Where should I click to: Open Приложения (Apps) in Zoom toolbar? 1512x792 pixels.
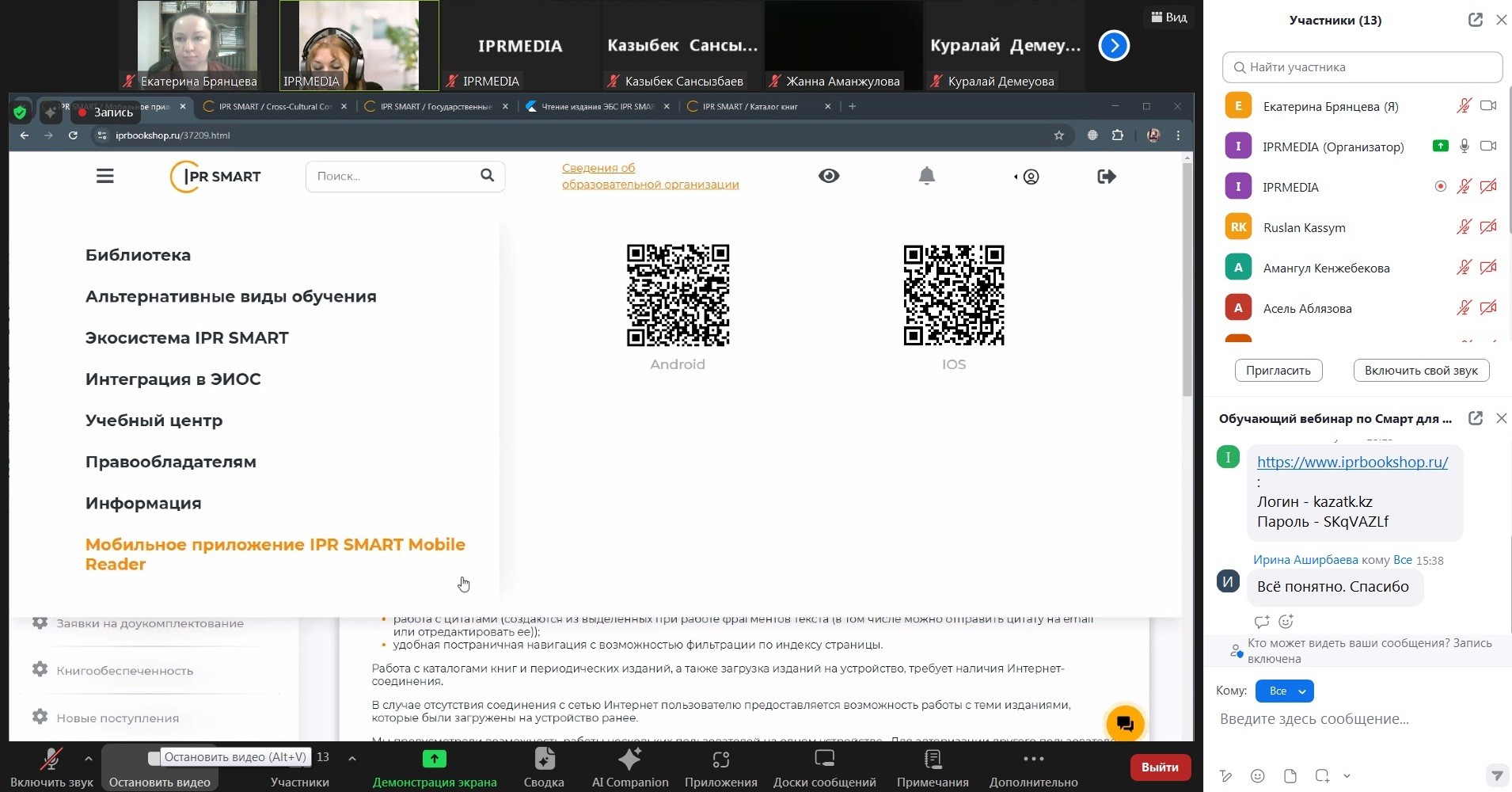pyautogui.click(x=720, y=767)
